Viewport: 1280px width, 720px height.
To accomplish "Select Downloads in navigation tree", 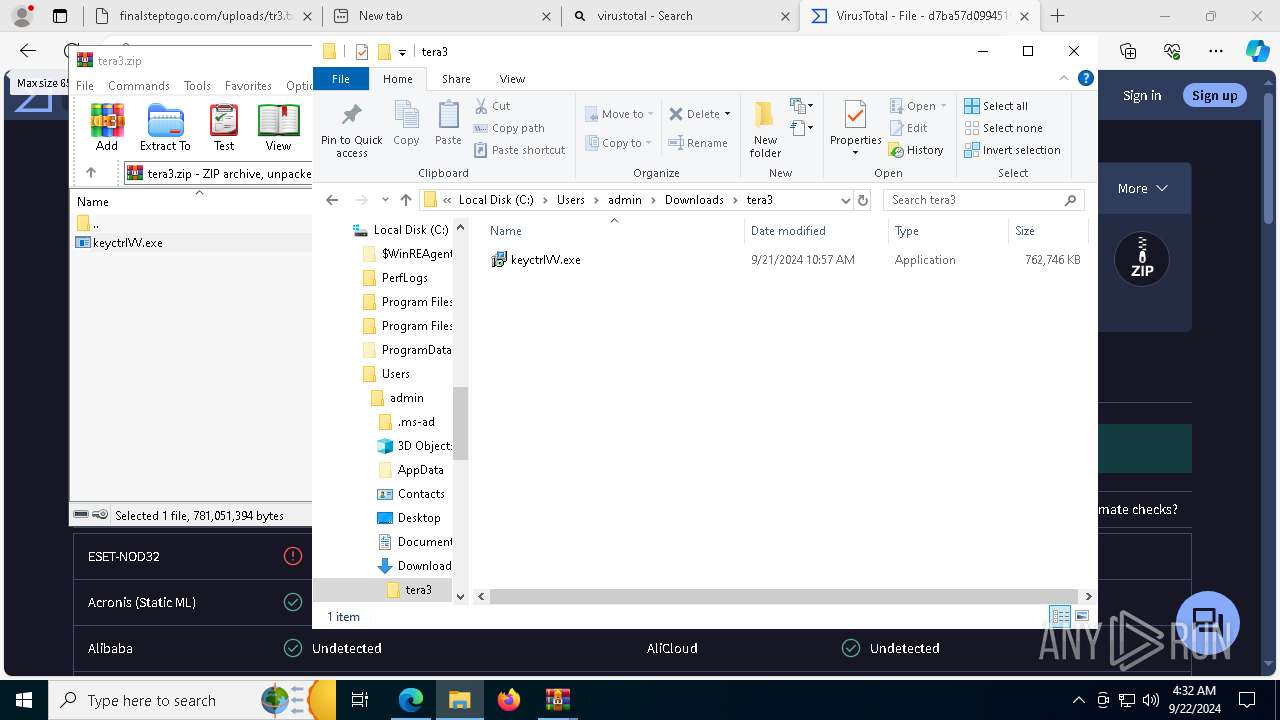I will click(414, 566).
